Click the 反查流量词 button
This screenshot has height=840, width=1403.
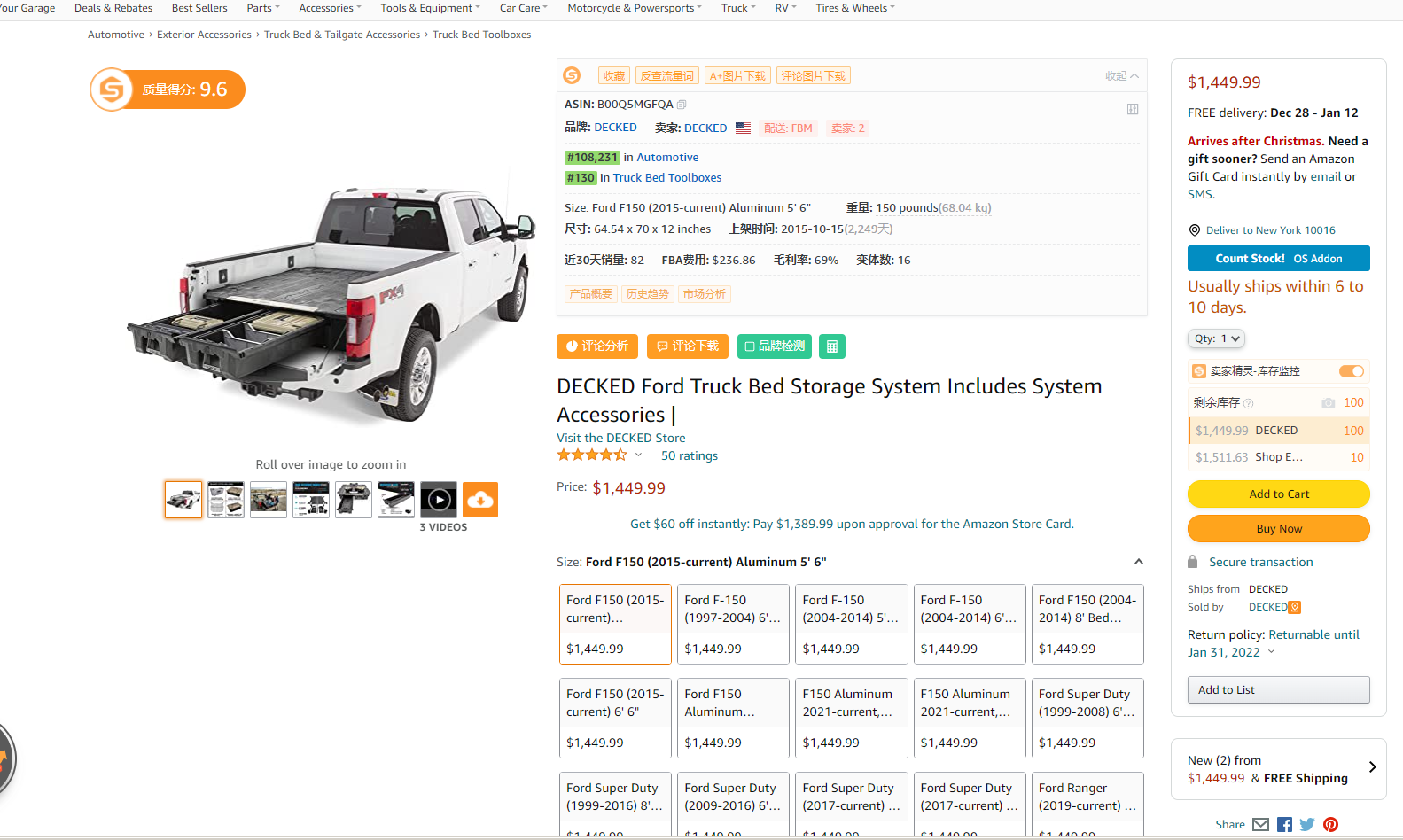point(667,76)
